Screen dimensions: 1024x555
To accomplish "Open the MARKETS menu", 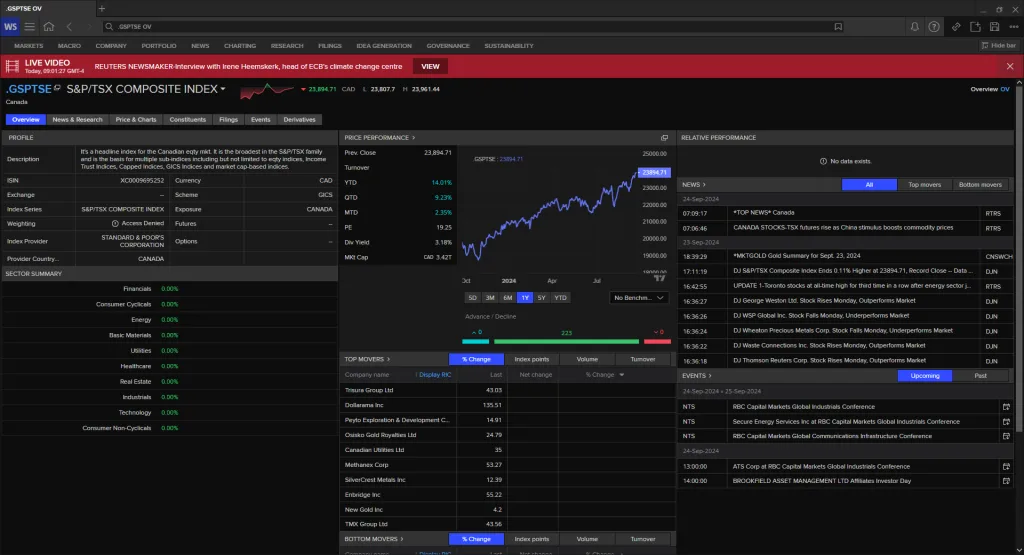I will [29, 46].
